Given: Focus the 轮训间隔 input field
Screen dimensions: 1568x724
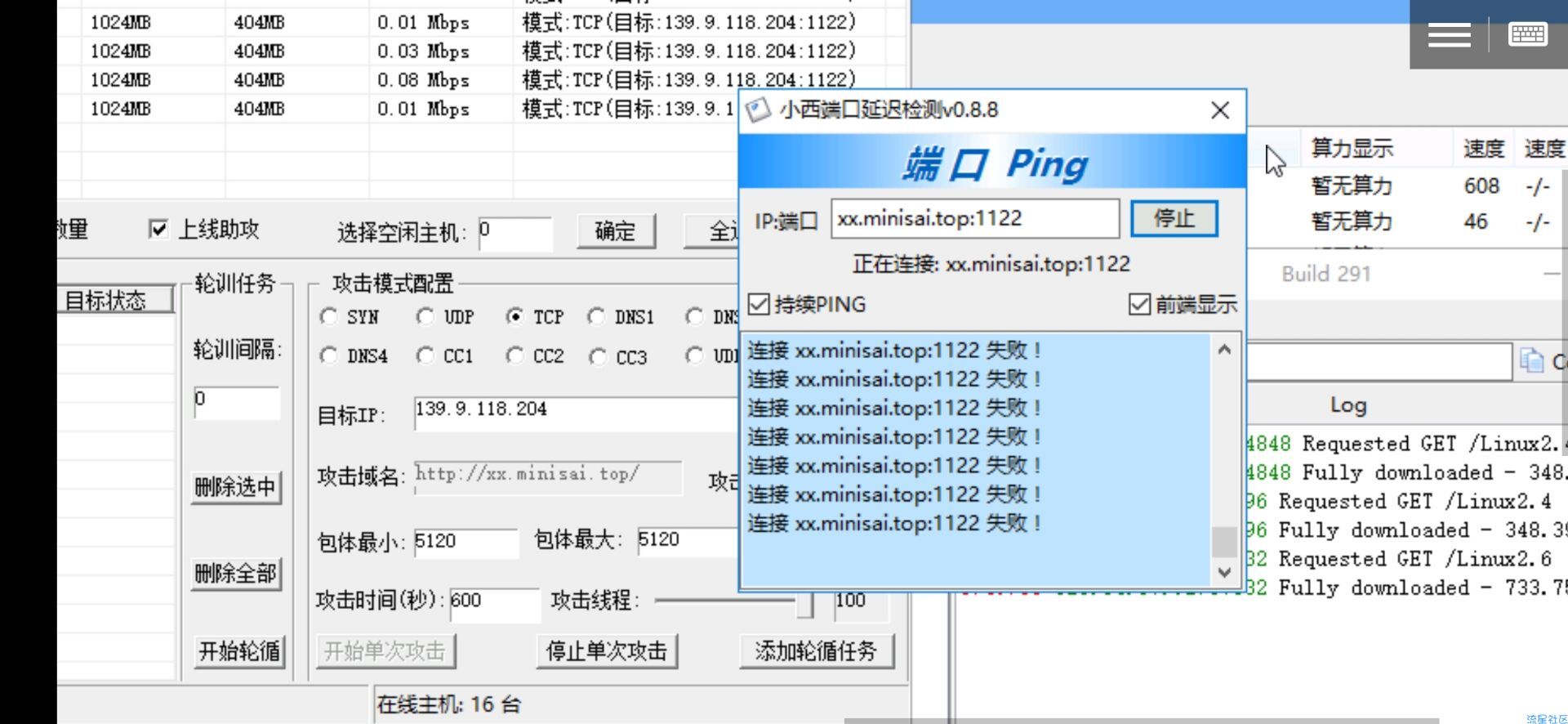Looking at the screenshot, I should (237, 403).
